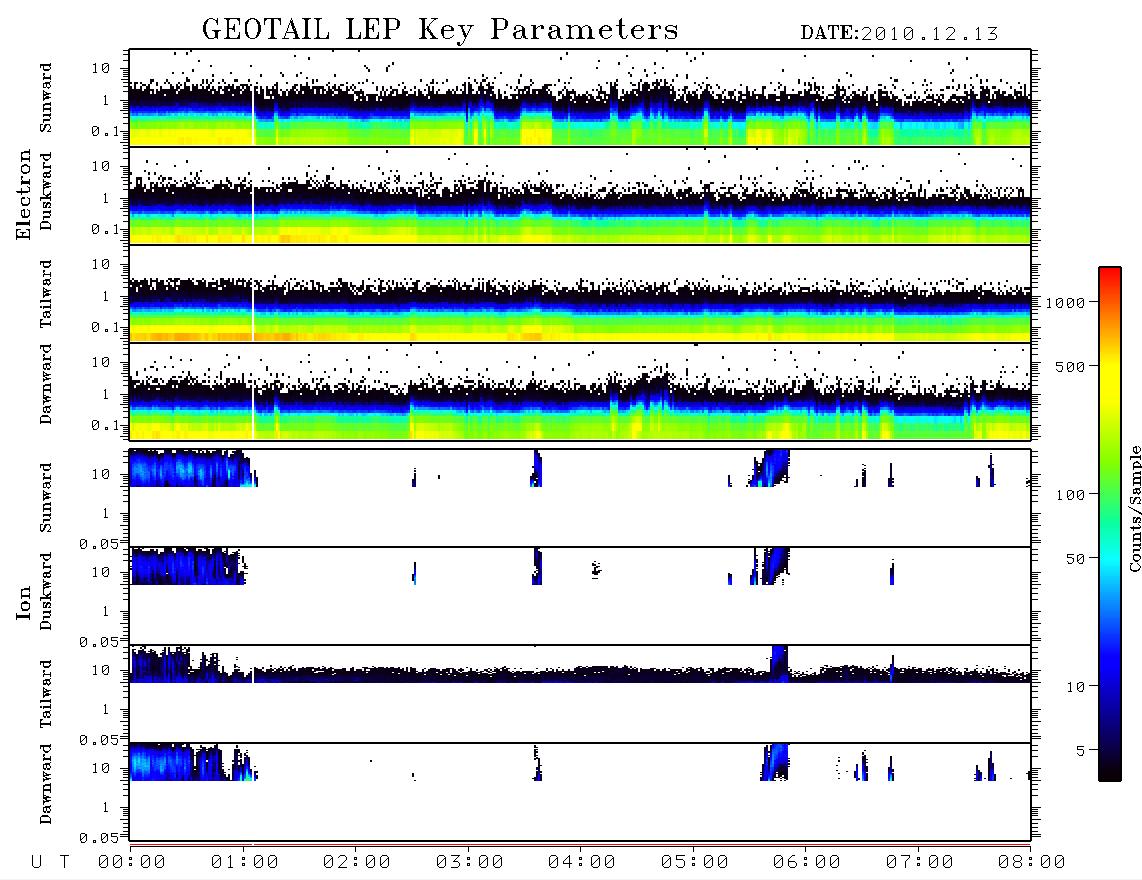The image size is (1142, 880).
Task: Click inside the Electron Duskward spectrogram
Action: [x=580, y=195]
